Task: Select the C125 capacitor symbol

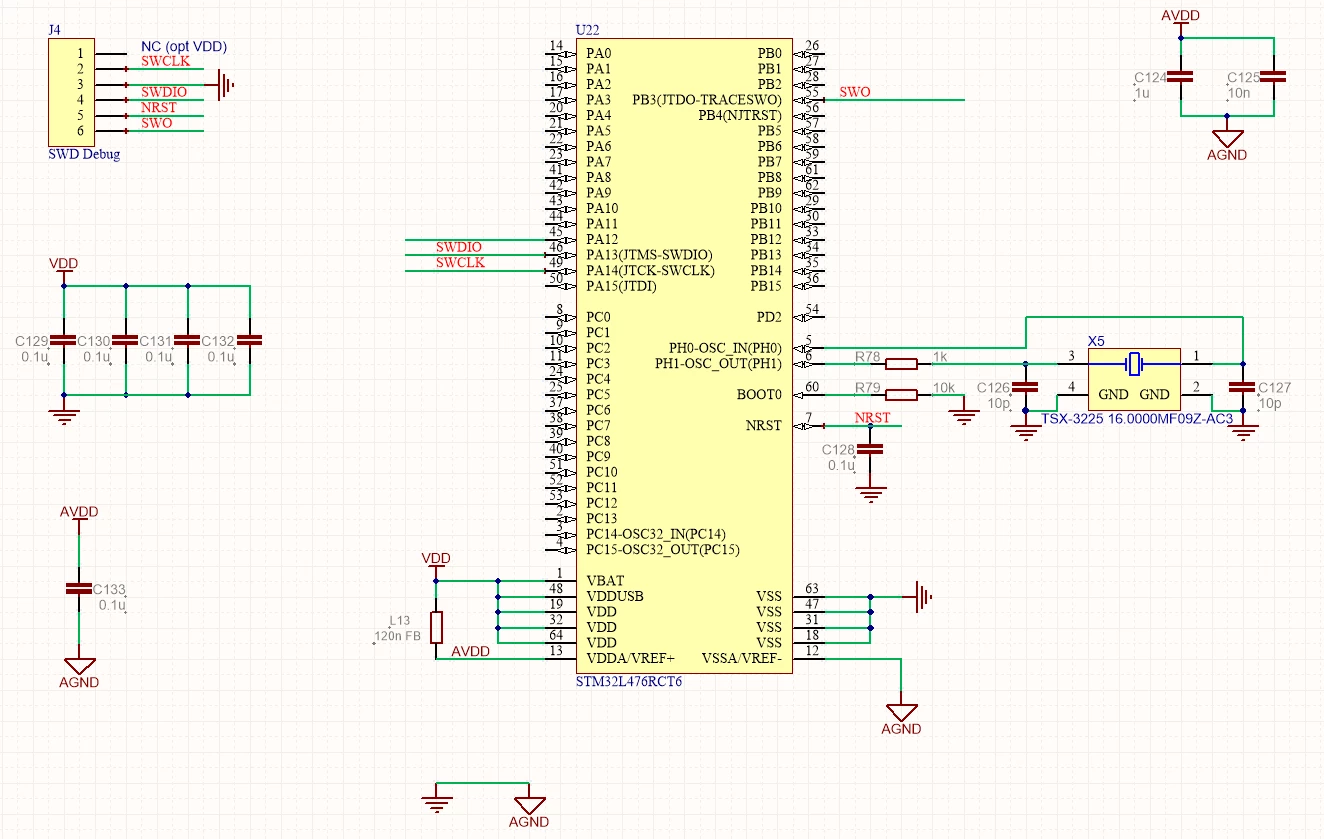Action: [x=1273, y=76]
